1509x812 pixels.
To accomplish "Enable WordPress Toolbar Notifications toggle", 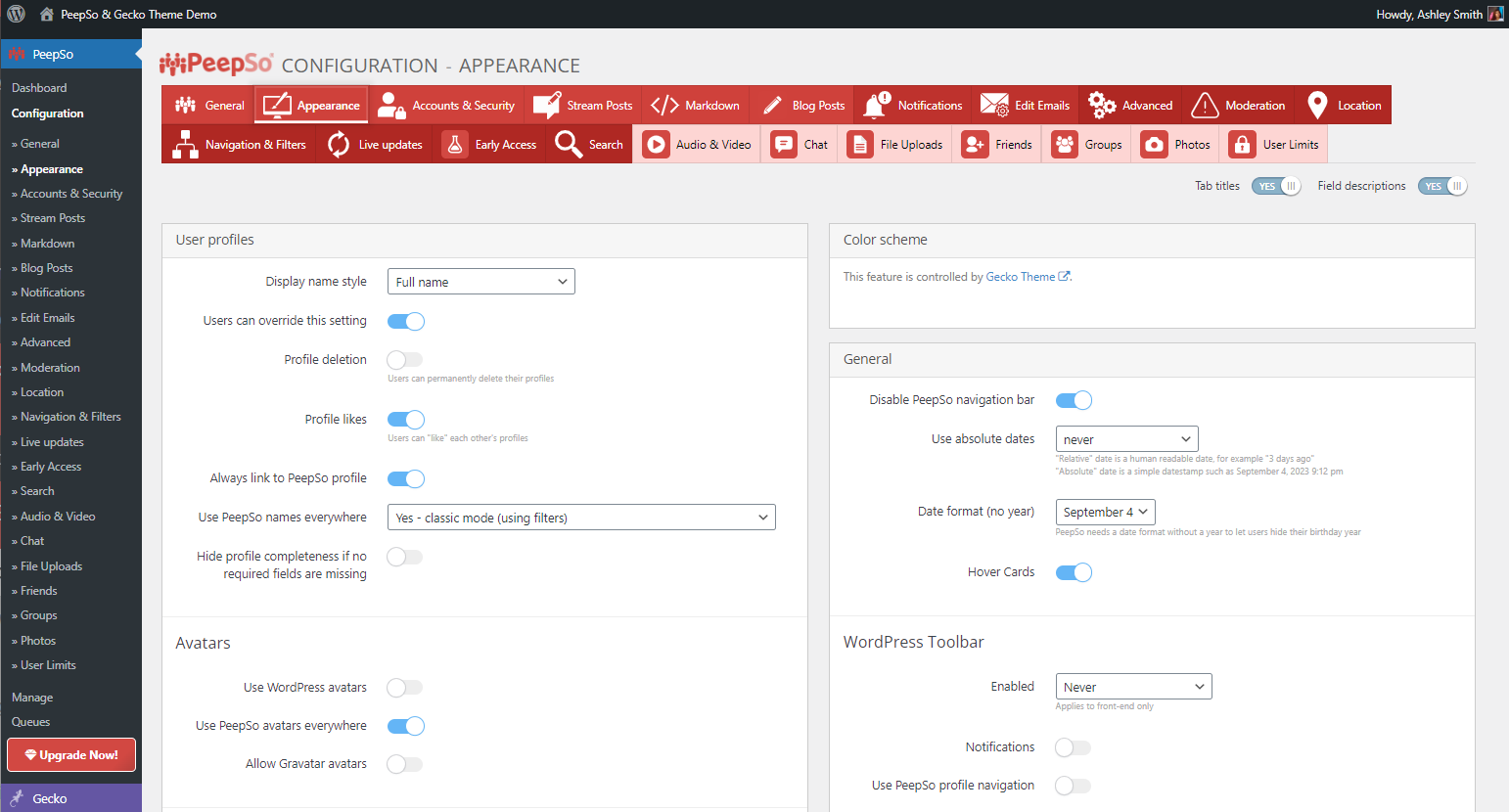I will click(1074, 747).
